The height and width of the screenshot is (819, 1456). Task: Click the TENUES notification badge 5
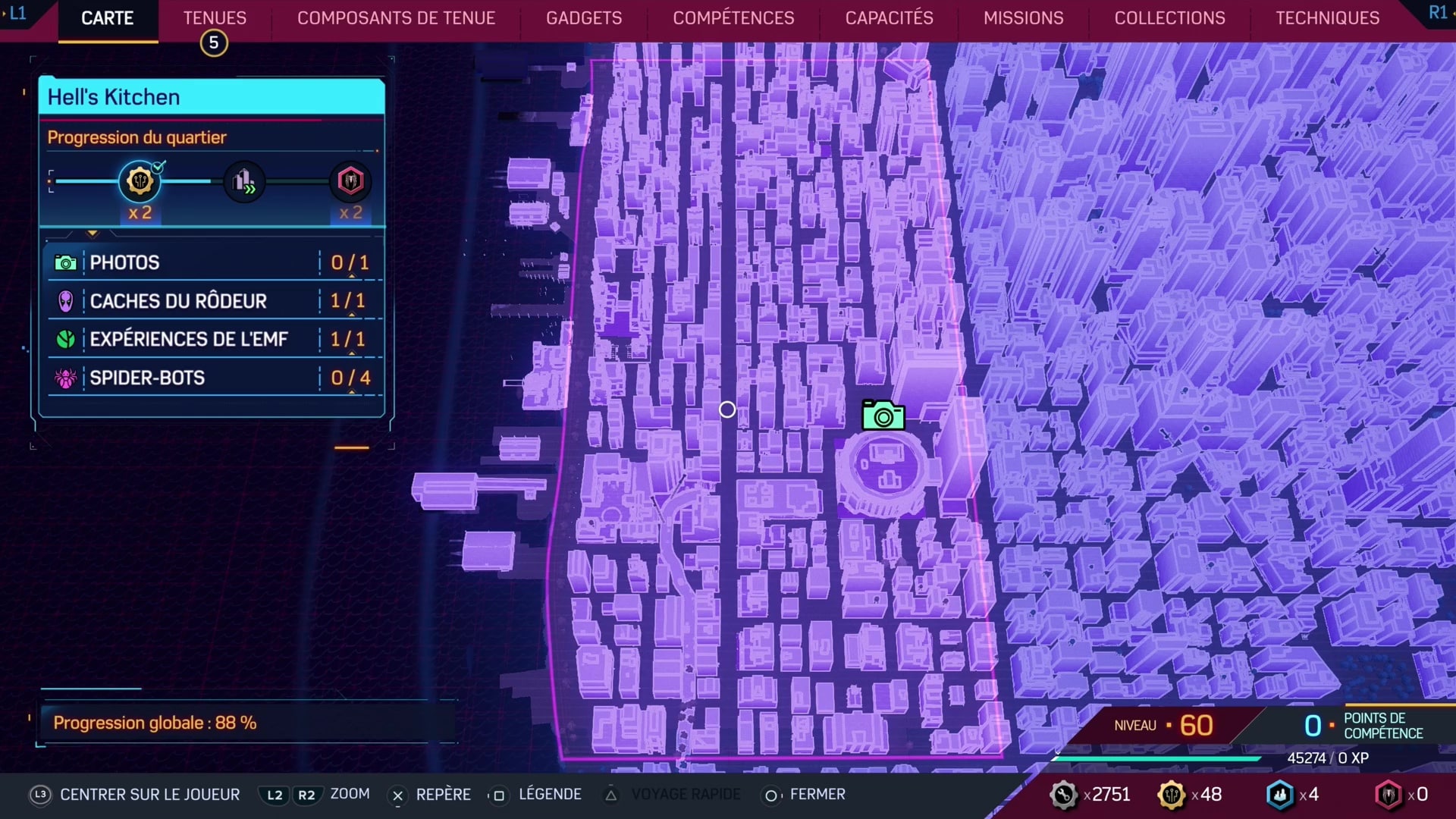coord(214,42)
